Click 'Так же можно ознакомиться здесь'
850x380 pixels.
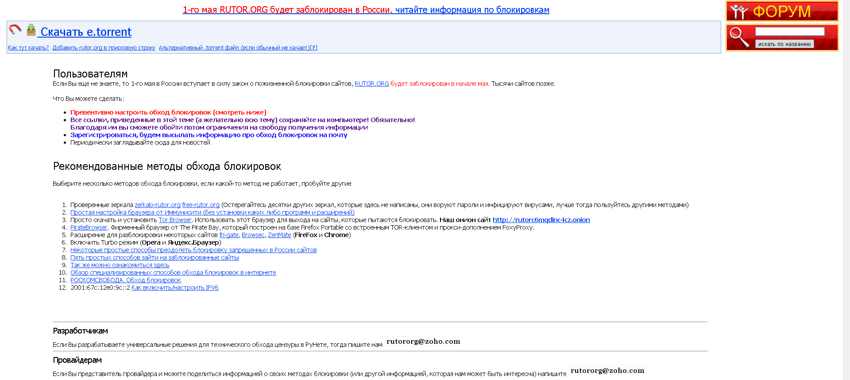(120, 265)
